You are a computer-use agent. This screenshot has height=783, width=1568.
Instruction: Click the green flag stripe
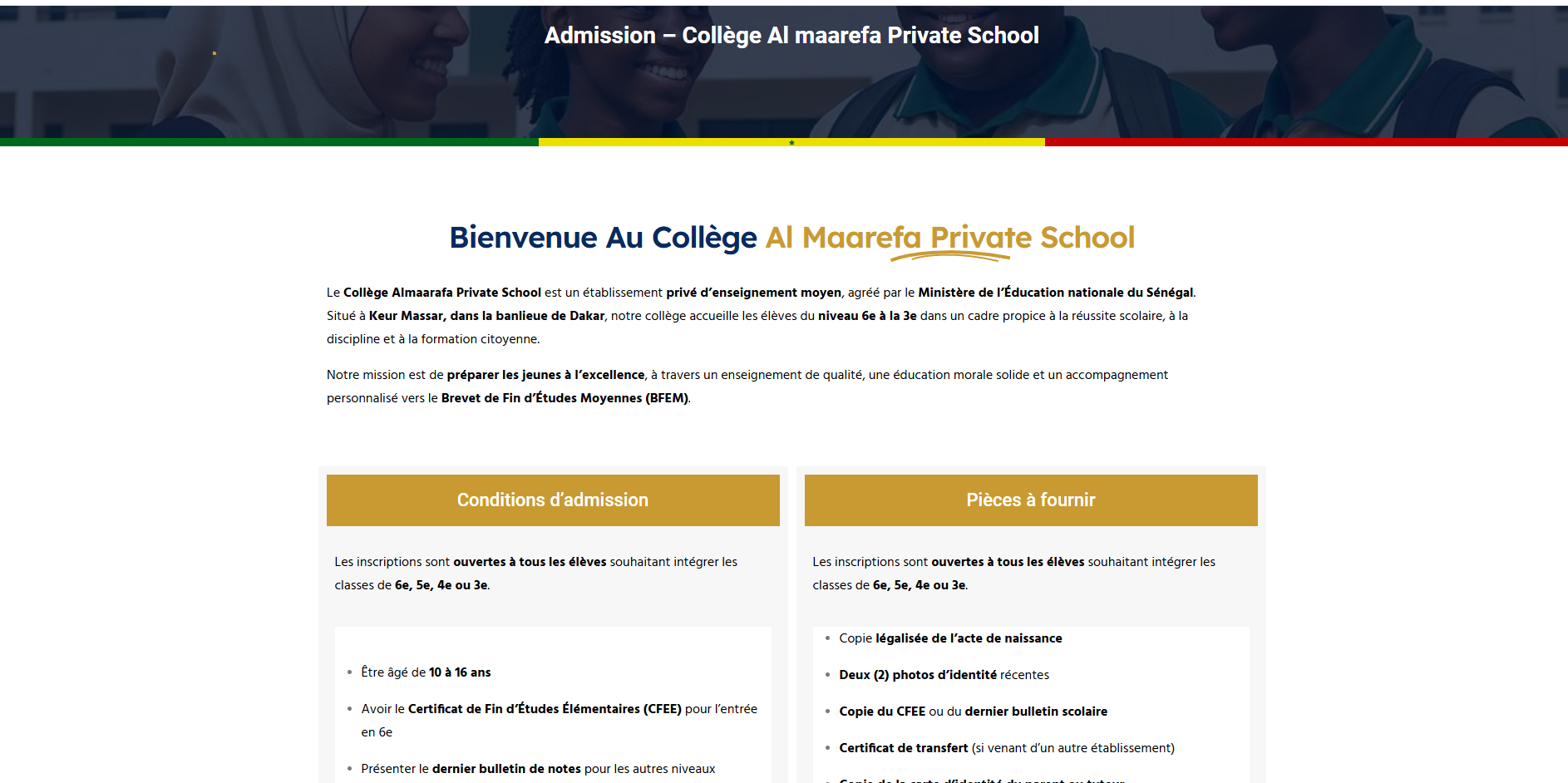pyautogui.click(x=269, y=142)
